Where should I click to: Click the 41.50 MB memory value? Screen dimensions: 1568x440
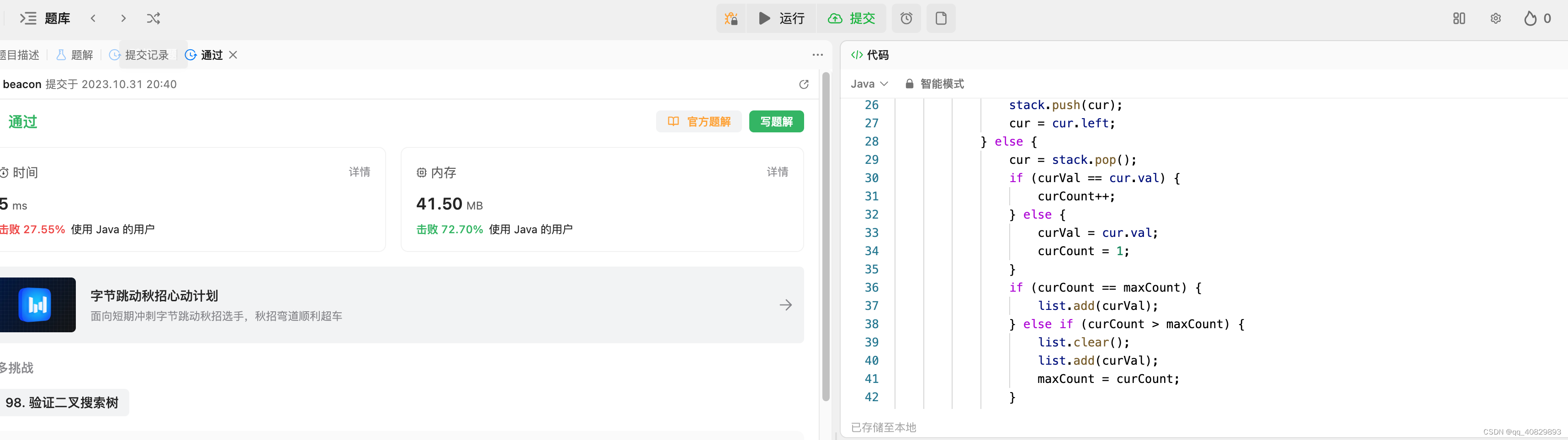pyautogui.click(x=449, y=204)
